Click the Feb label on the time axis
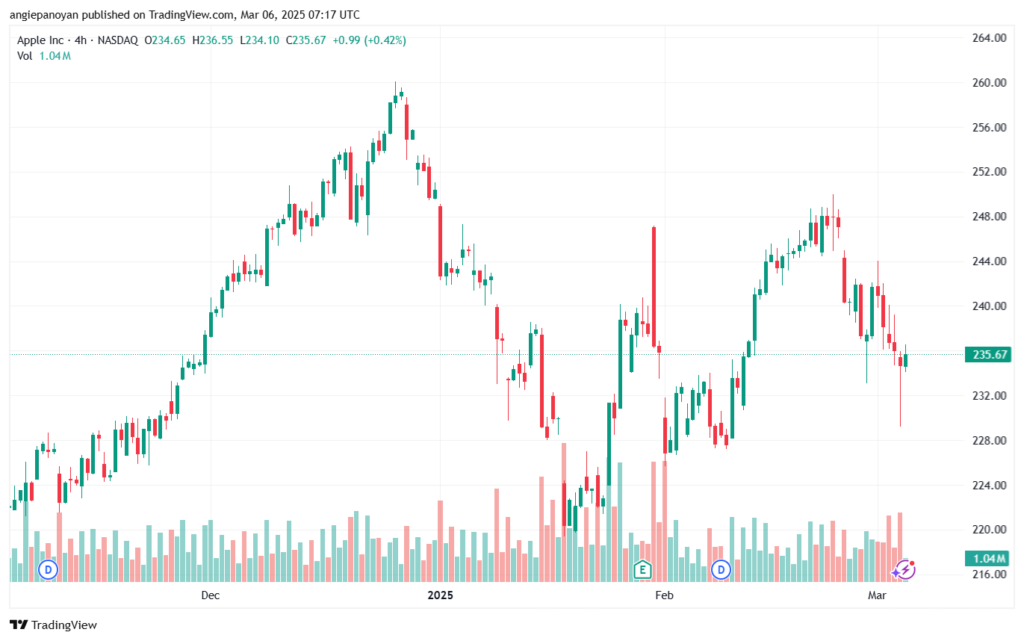 [x=664, y=595]
